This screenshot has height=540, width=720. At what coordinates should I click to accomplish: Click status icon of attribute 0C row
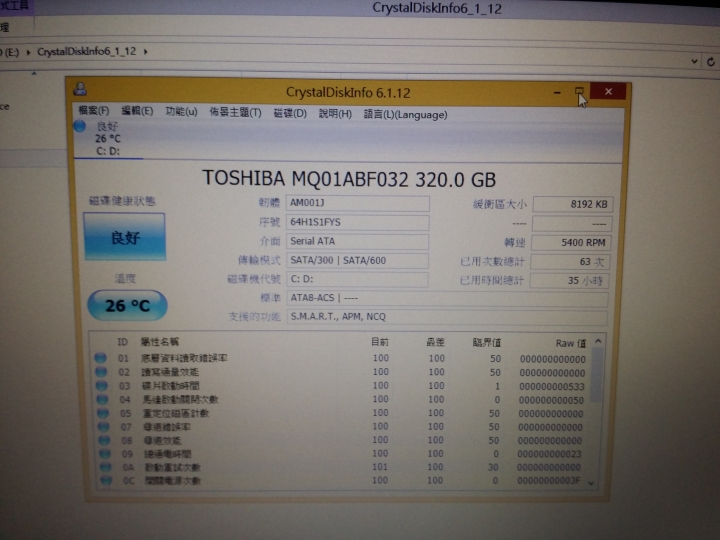point(107,480)
